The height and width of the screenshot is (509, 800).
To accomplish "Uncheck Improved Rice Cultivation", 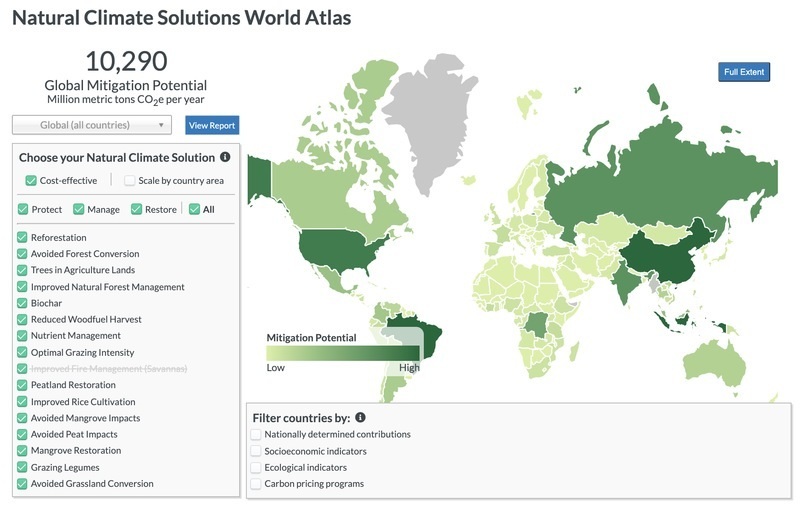I will (x=22, y=401).
